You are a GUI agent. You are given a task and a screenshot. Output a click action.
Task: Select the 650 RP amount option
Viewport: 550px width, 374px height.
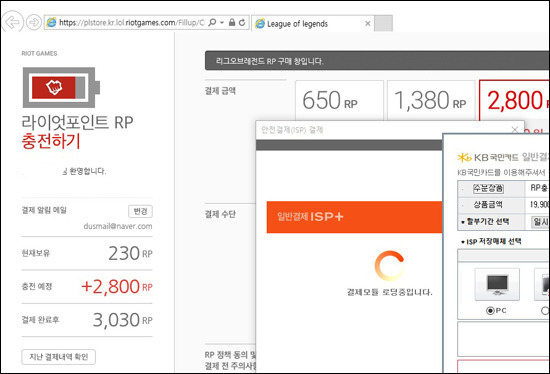click(x=339, y=100)
